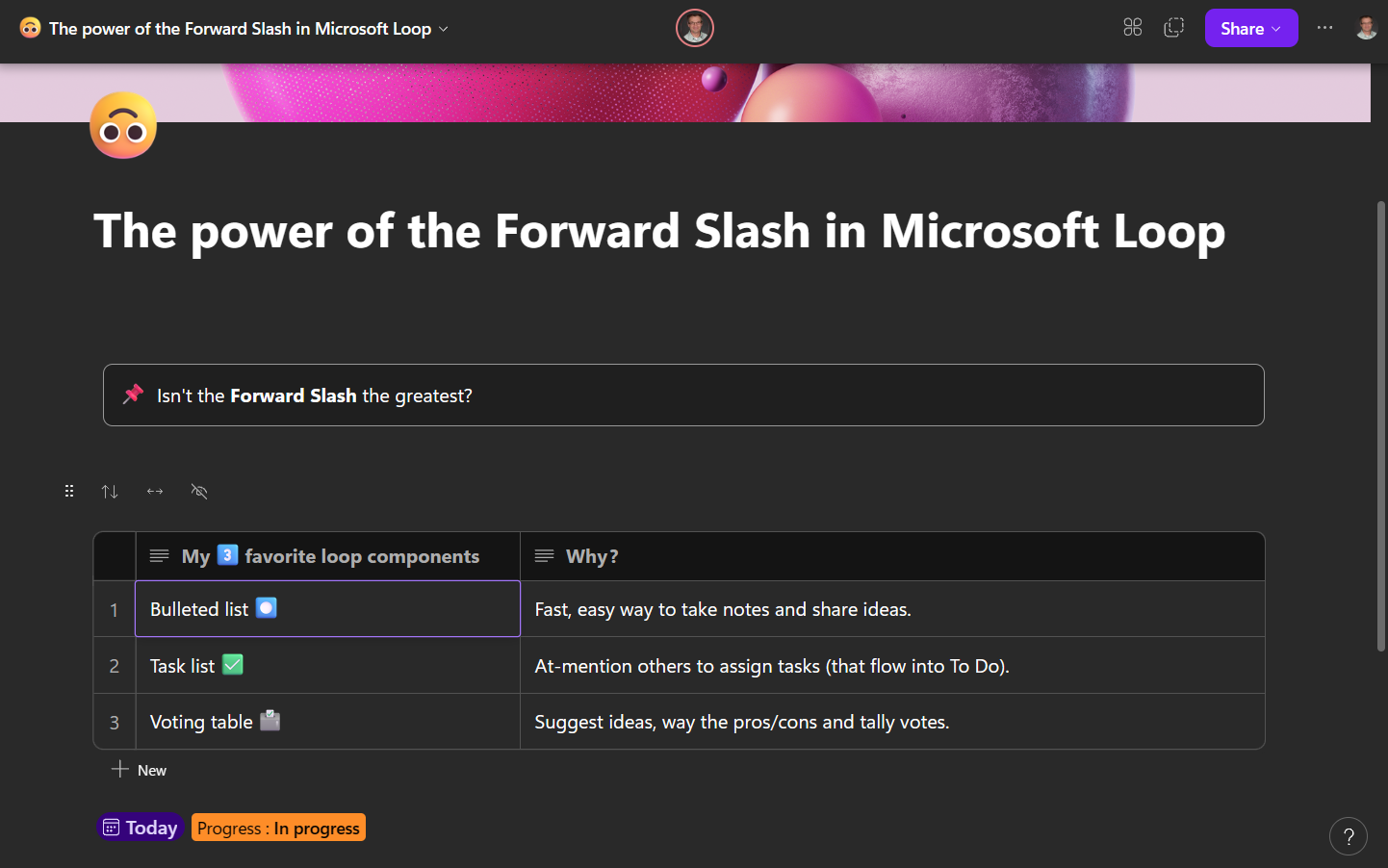1388x868 pixels.
Task: Open the more options ellipsis menu
Action: pyautogui.click(x=1324, y=28)
